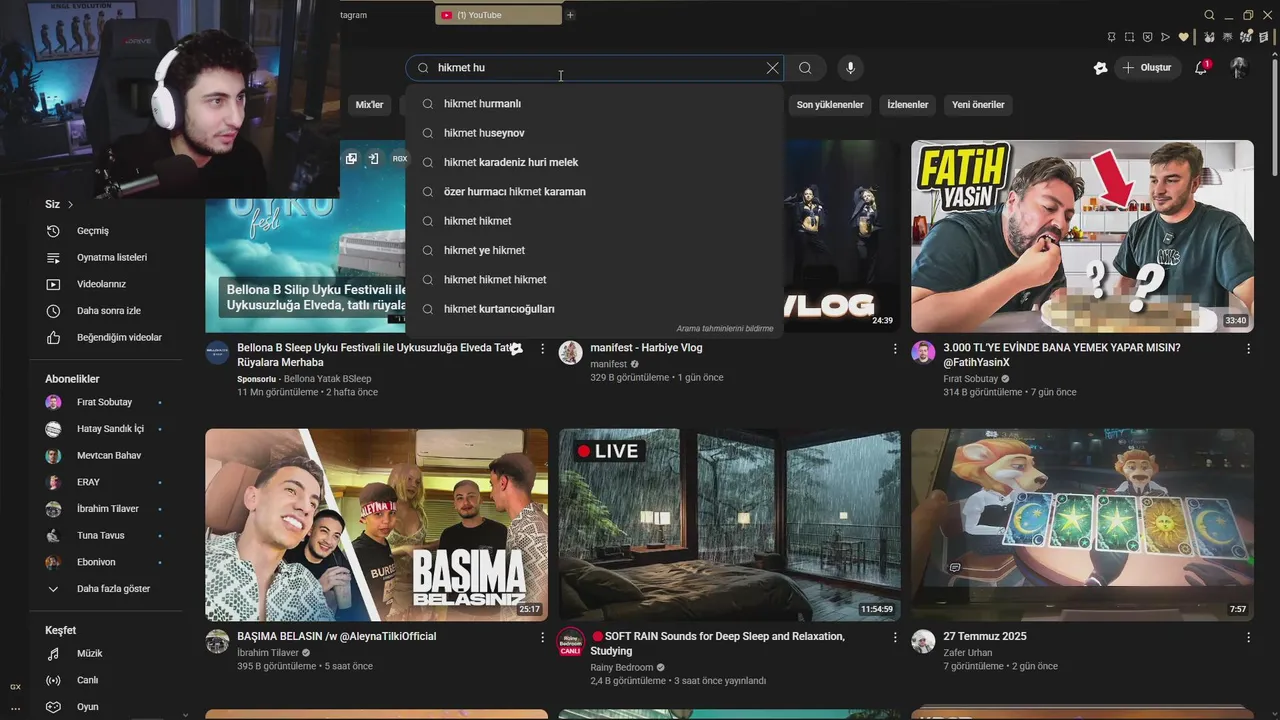Open Rainy Bedroom channel link
This screenshot has width=1280, height=720.
[622, 667]
